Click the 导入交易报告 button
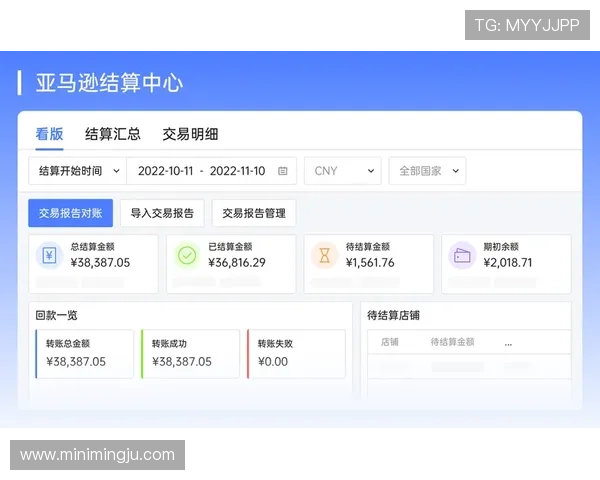 click(x=162, y=213)
